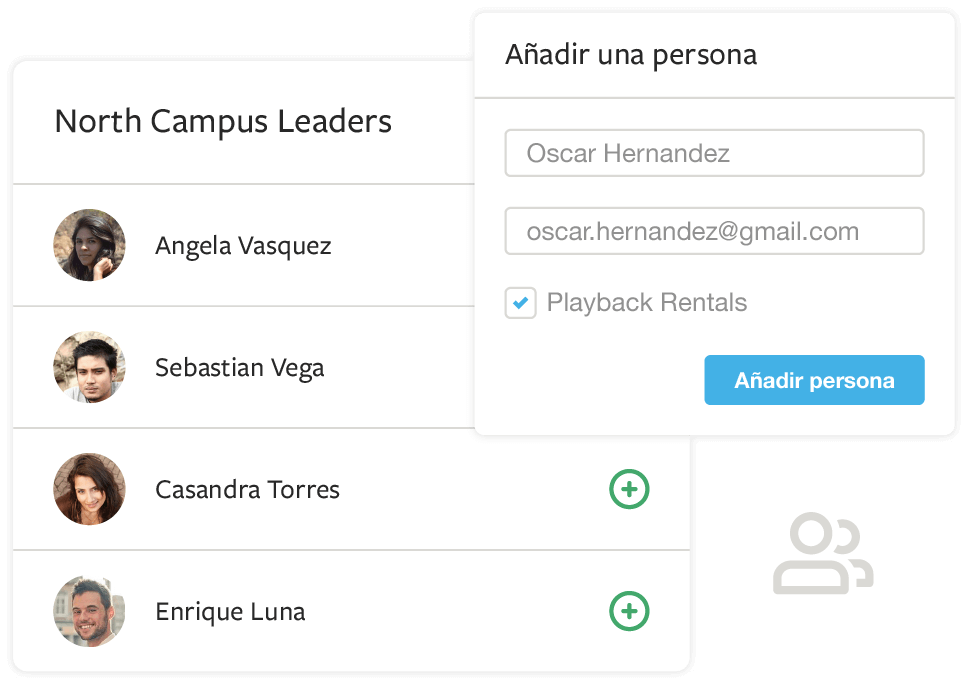Screen dimensions: 968x684
Task: Click the Playback Rentals checkbox label text
Action: click(646, 303)
